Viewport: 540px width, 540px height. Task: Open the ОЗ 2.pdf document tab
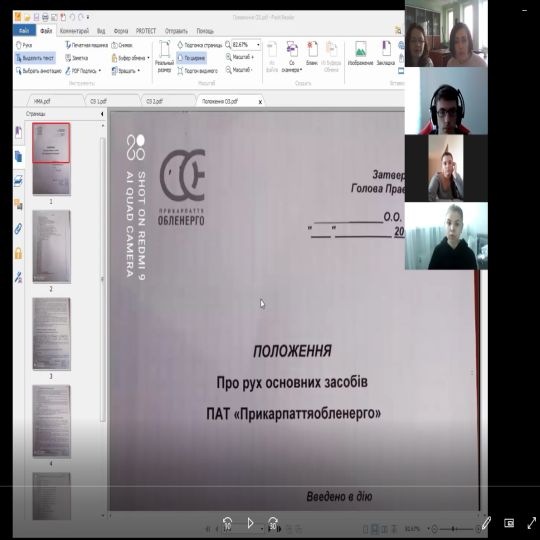[x=168, y=101]
